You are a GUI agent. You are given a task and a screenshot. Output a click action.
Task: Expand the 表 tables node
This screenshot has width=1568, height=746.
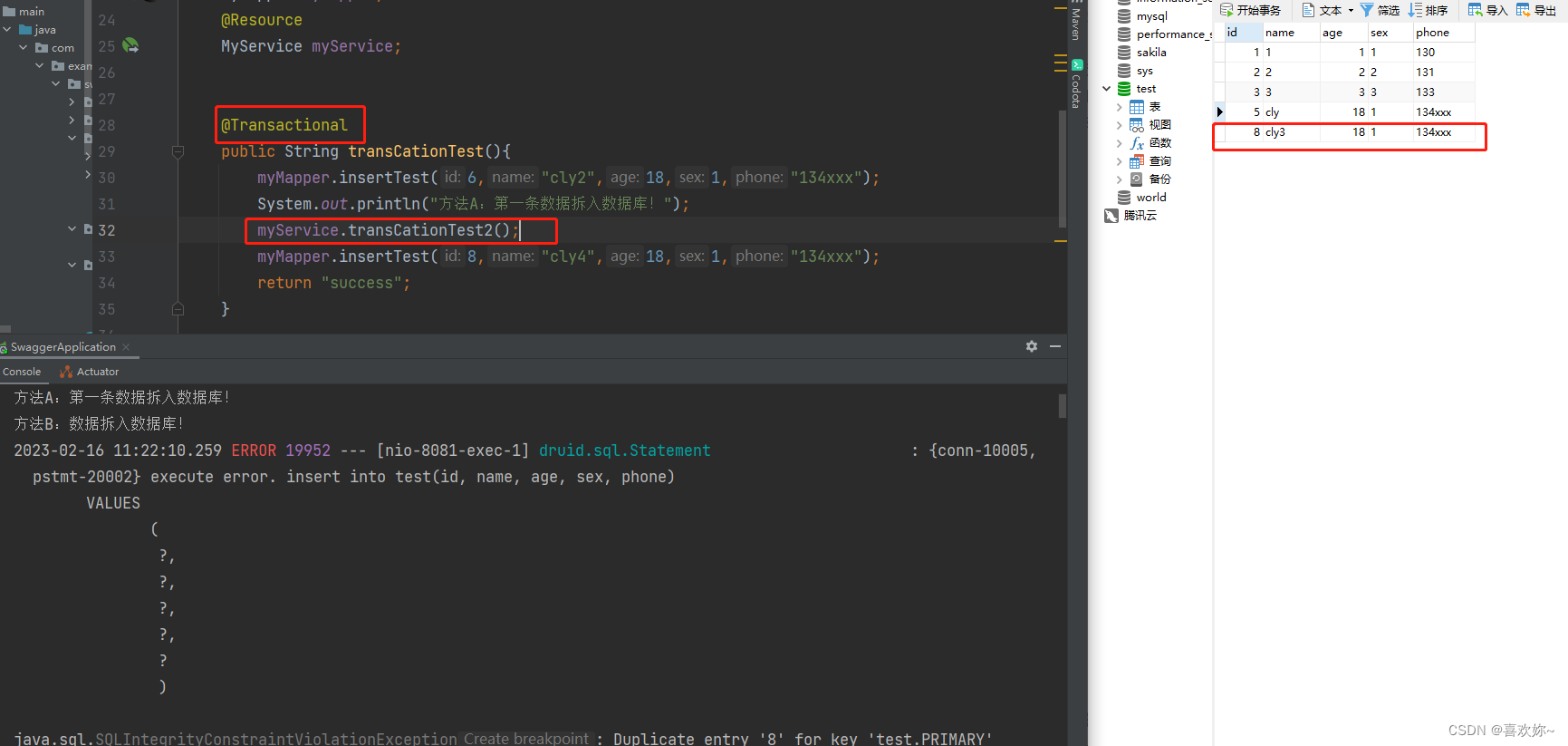[x=1120, y=107]
